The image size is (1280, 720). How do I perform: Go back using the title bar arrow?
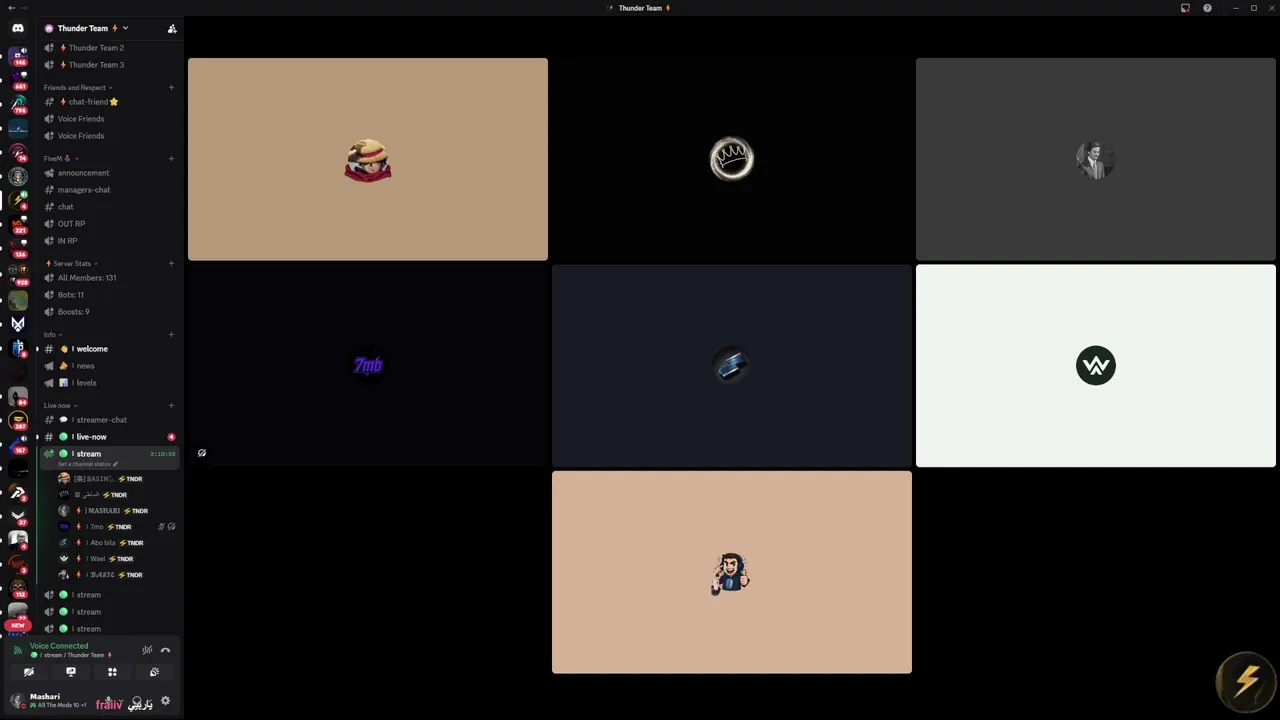[11, 8]
